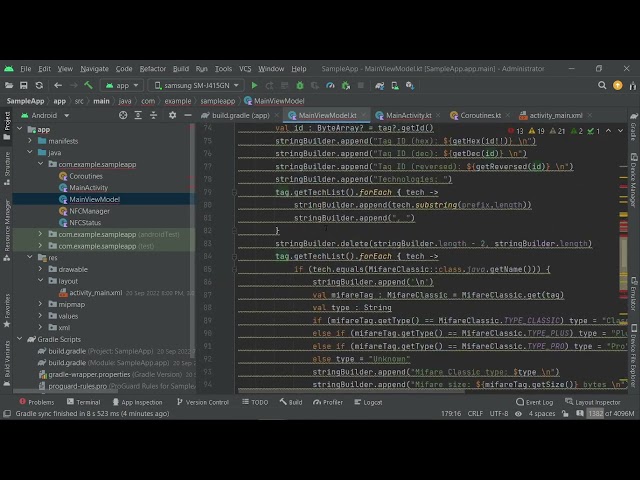
Task: Toggle the Build Variants side panel
Action: (7, 363)
